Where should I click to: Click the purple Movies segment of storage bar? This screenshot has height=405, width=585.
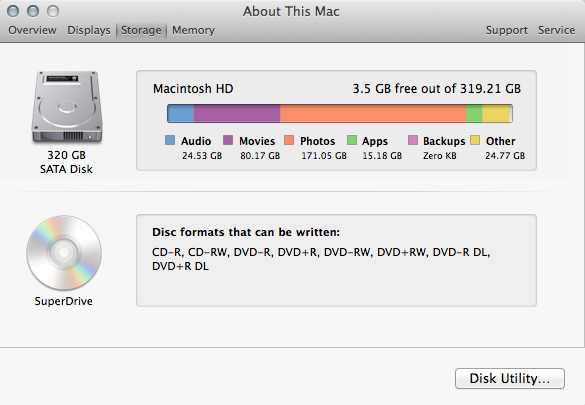pyautogui.click(x=237, y=113)
